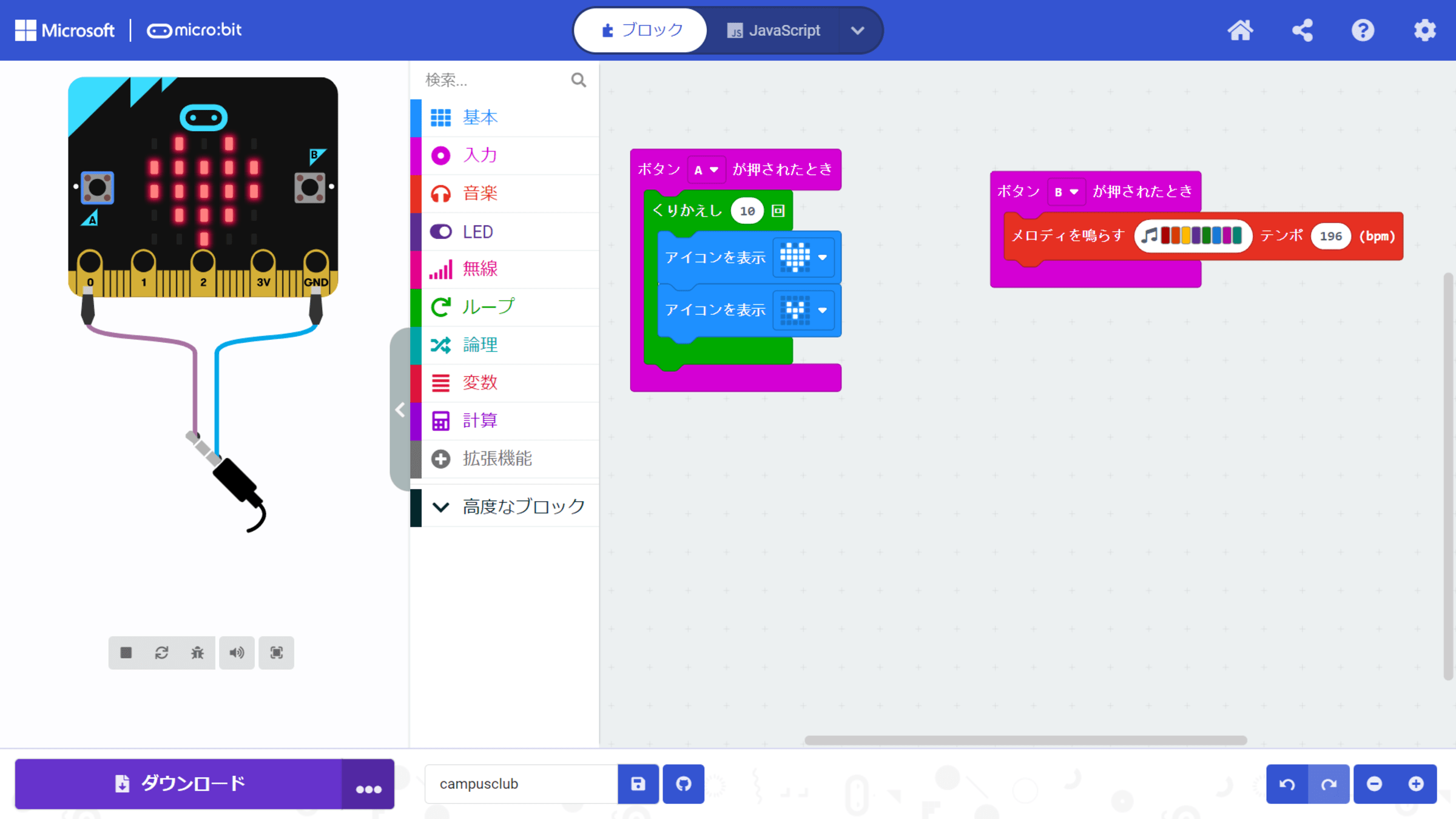
Task: Stop the simulator with the square button
Action: [x=126, y=653]
